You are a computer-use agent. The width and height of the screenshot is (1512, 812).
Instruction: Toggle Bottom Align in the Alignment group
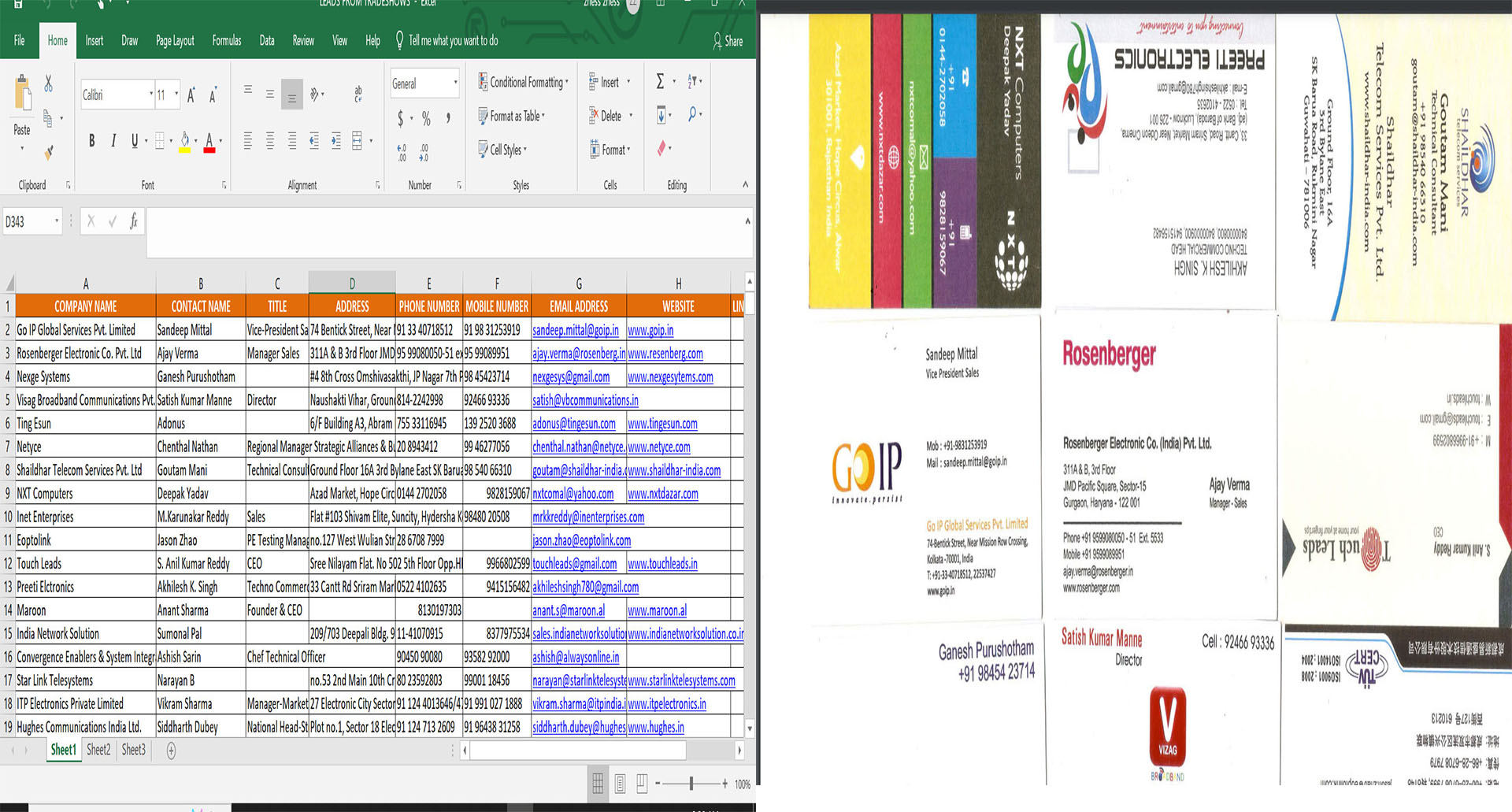coord(292,95)
